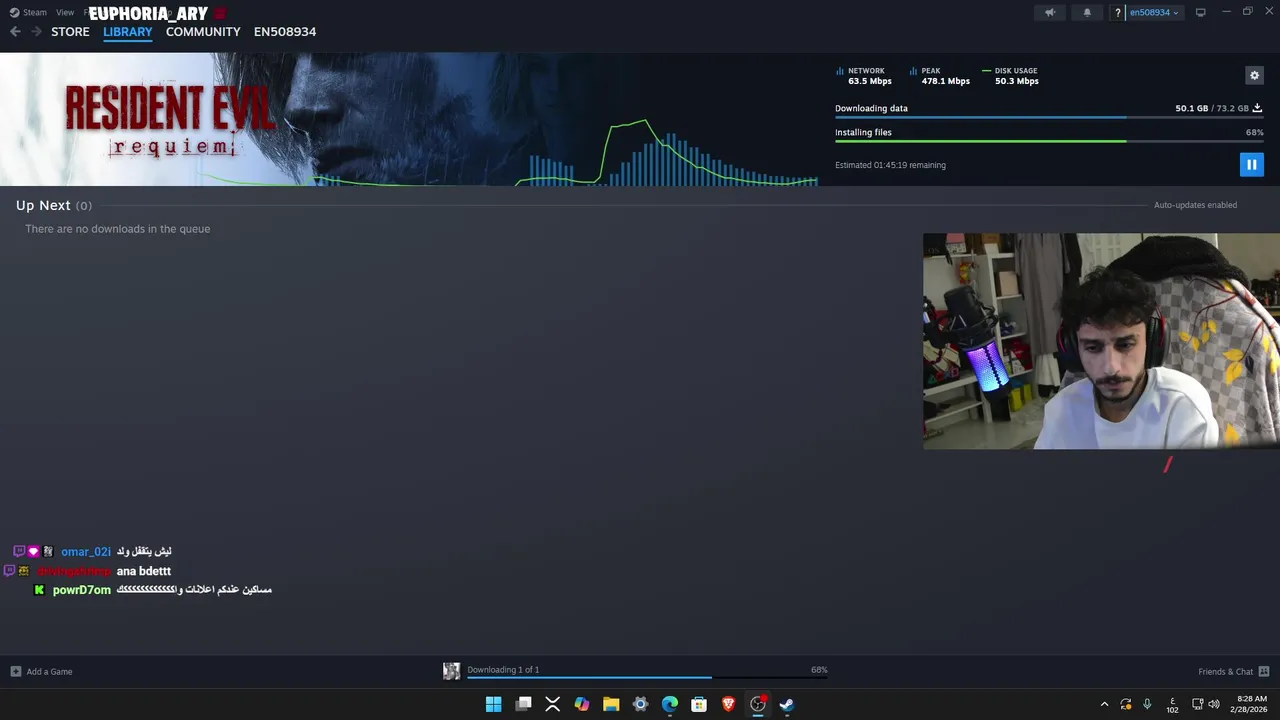Click the download icon beside 73.2 GB
The width and height of the screenshot is (1280, 720).
(x=1257, y=108)
